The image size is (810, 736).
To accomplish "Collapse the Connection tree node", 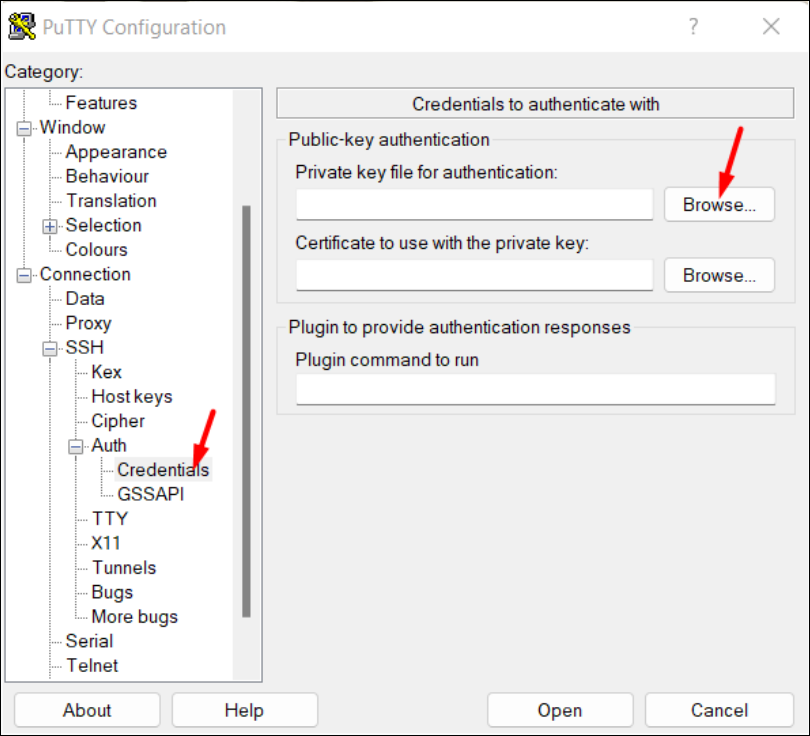I will tap(24, 275).
